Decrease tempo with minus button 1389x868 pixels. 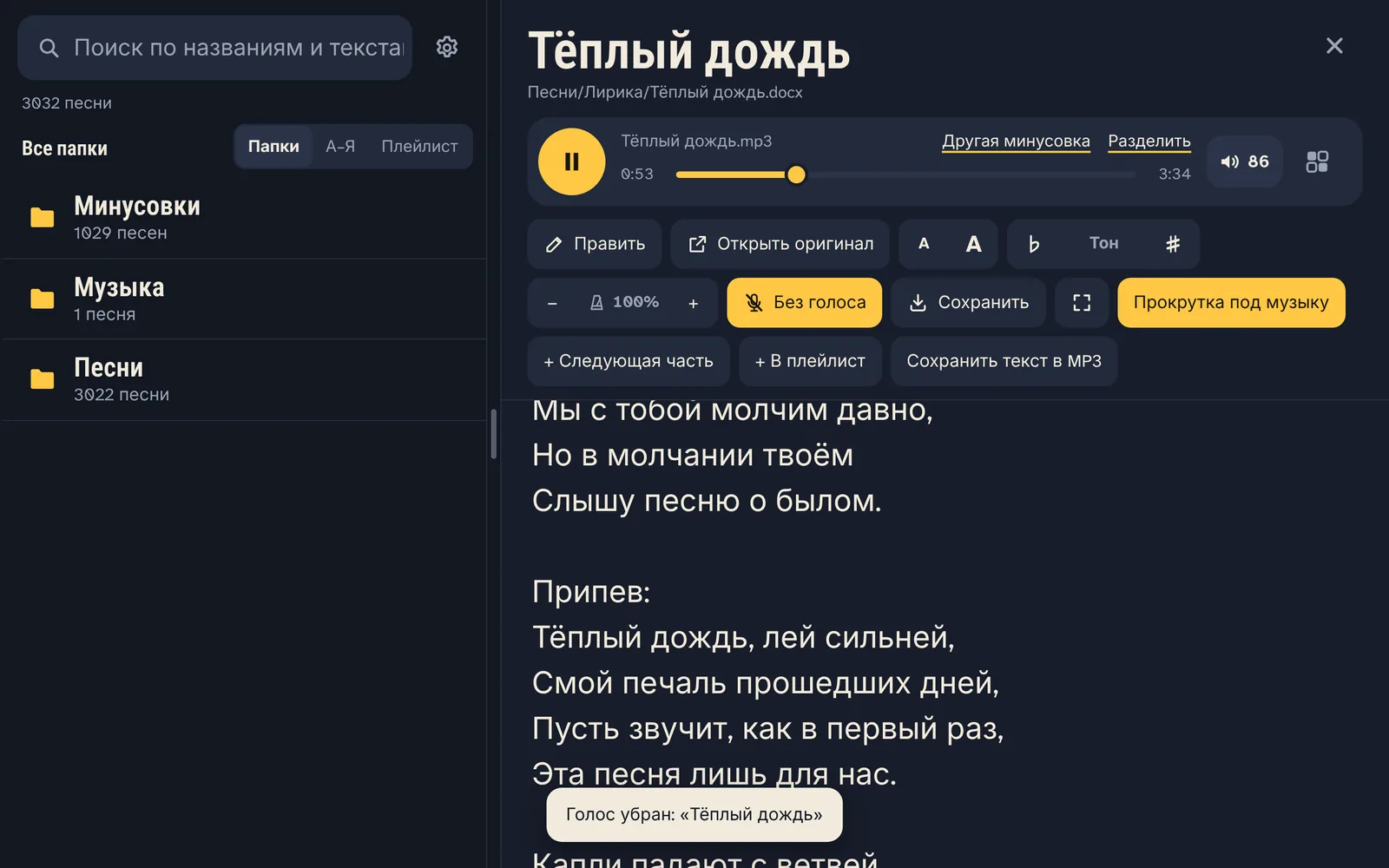coord(552,303)
